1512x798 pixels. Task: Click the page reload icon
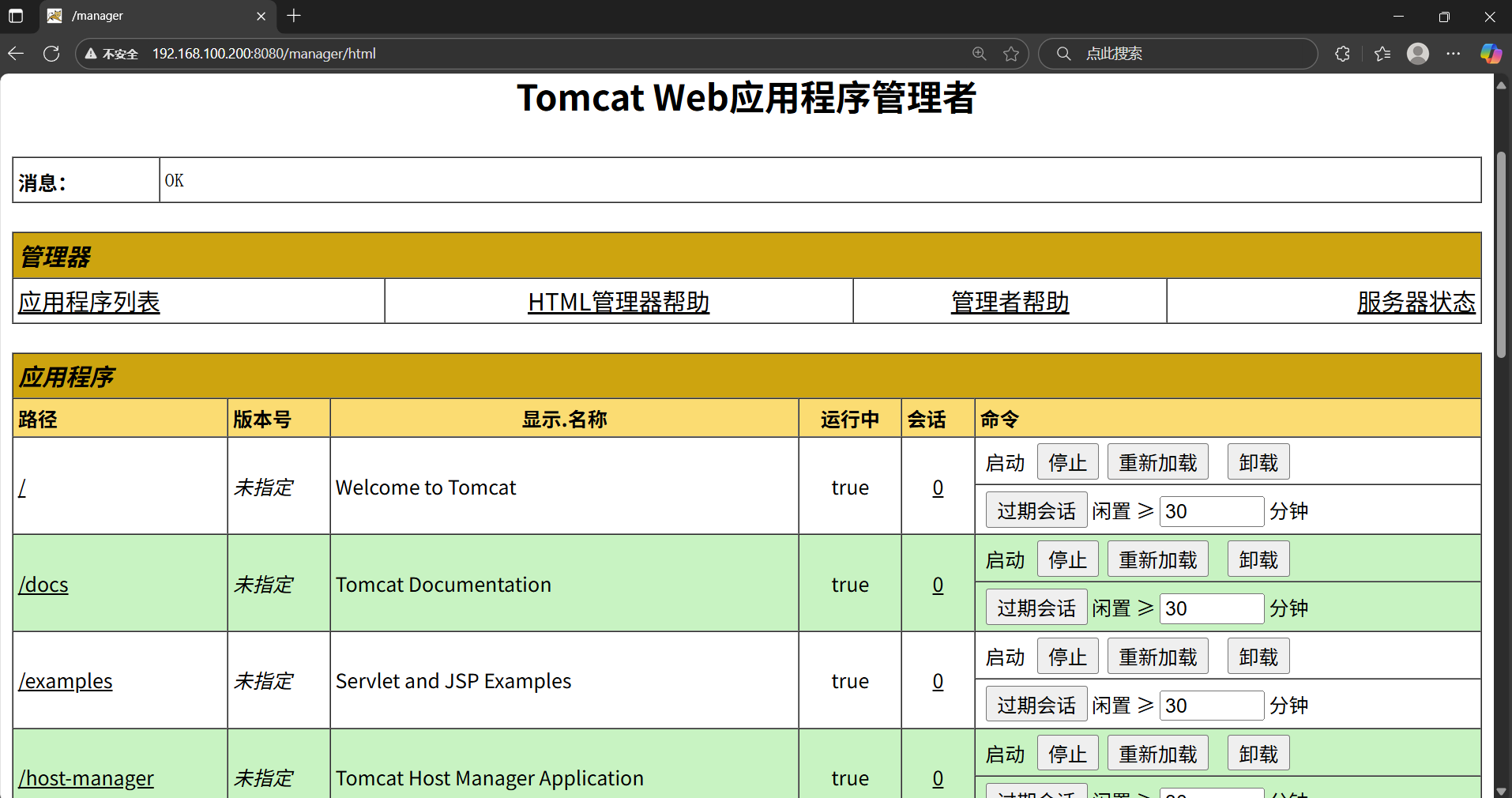click(51, 53)
